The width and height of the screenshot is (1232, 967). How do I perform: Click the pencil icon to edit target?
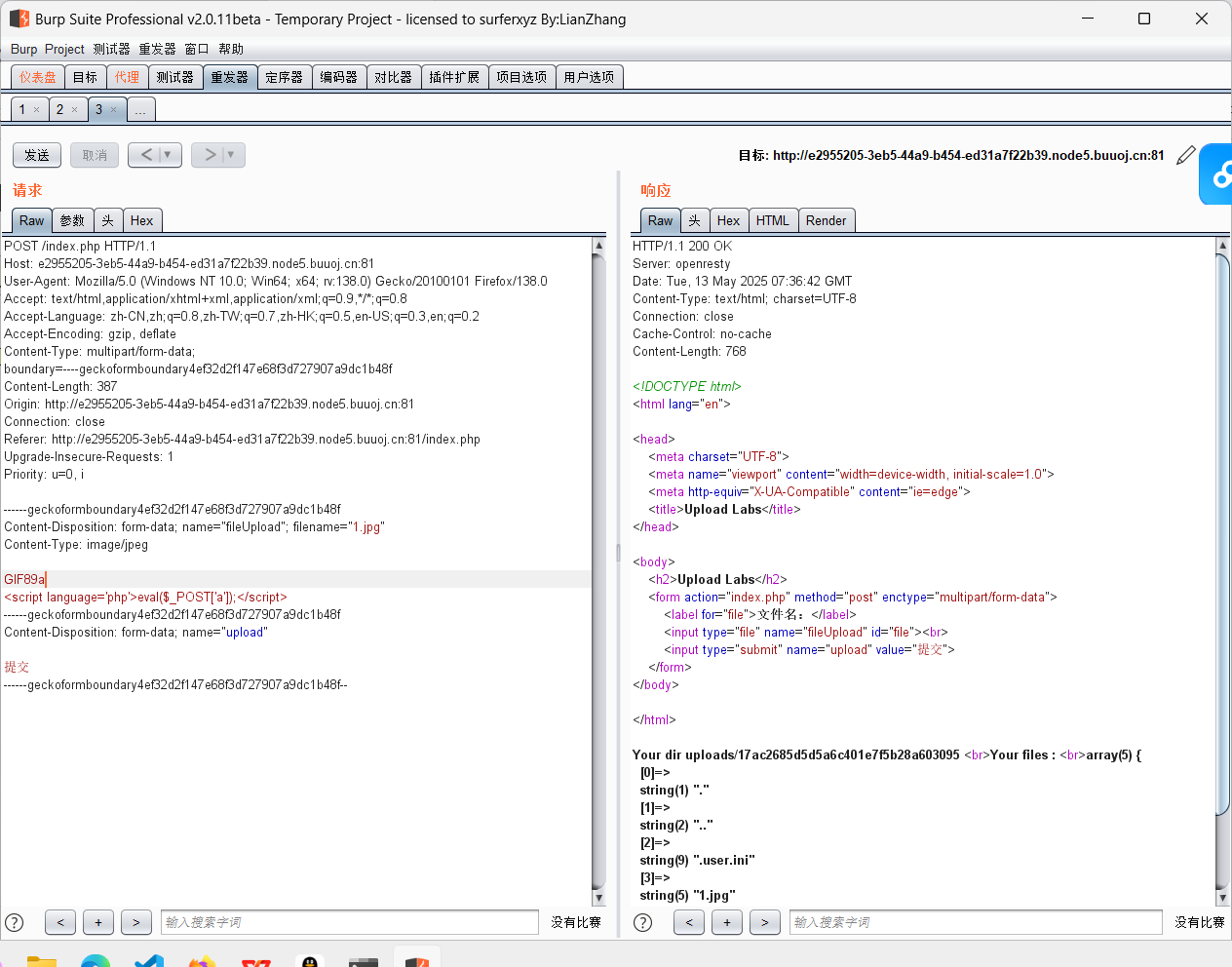(x=1186, y=155)
